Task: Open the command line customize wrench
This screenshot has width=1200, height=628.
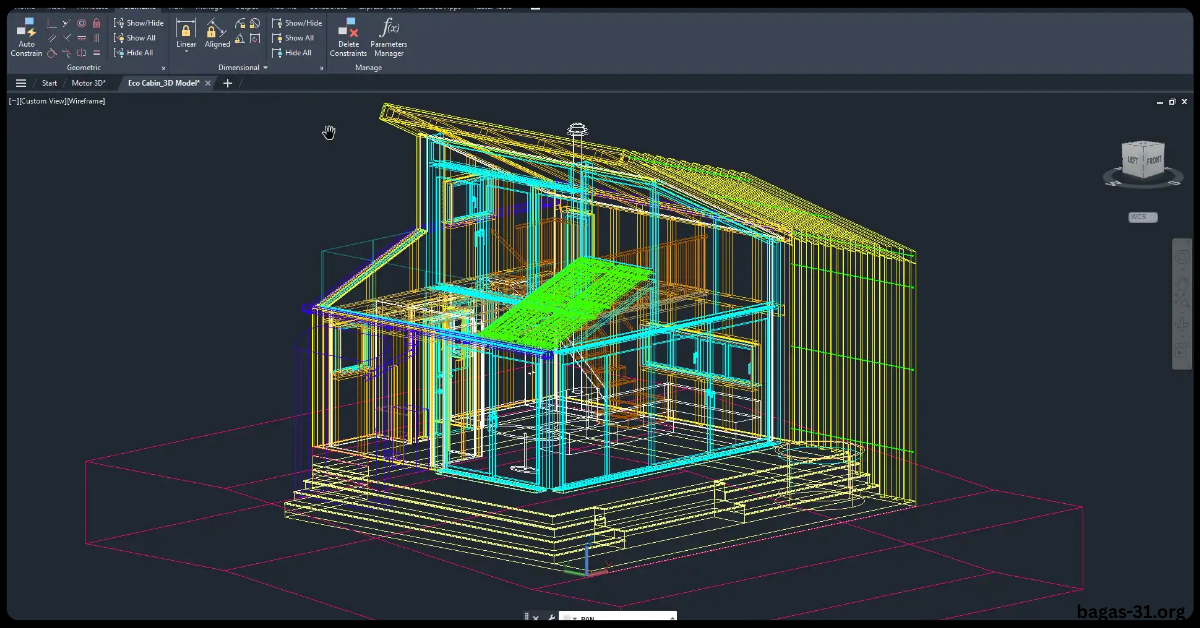Action: point(551,617)
